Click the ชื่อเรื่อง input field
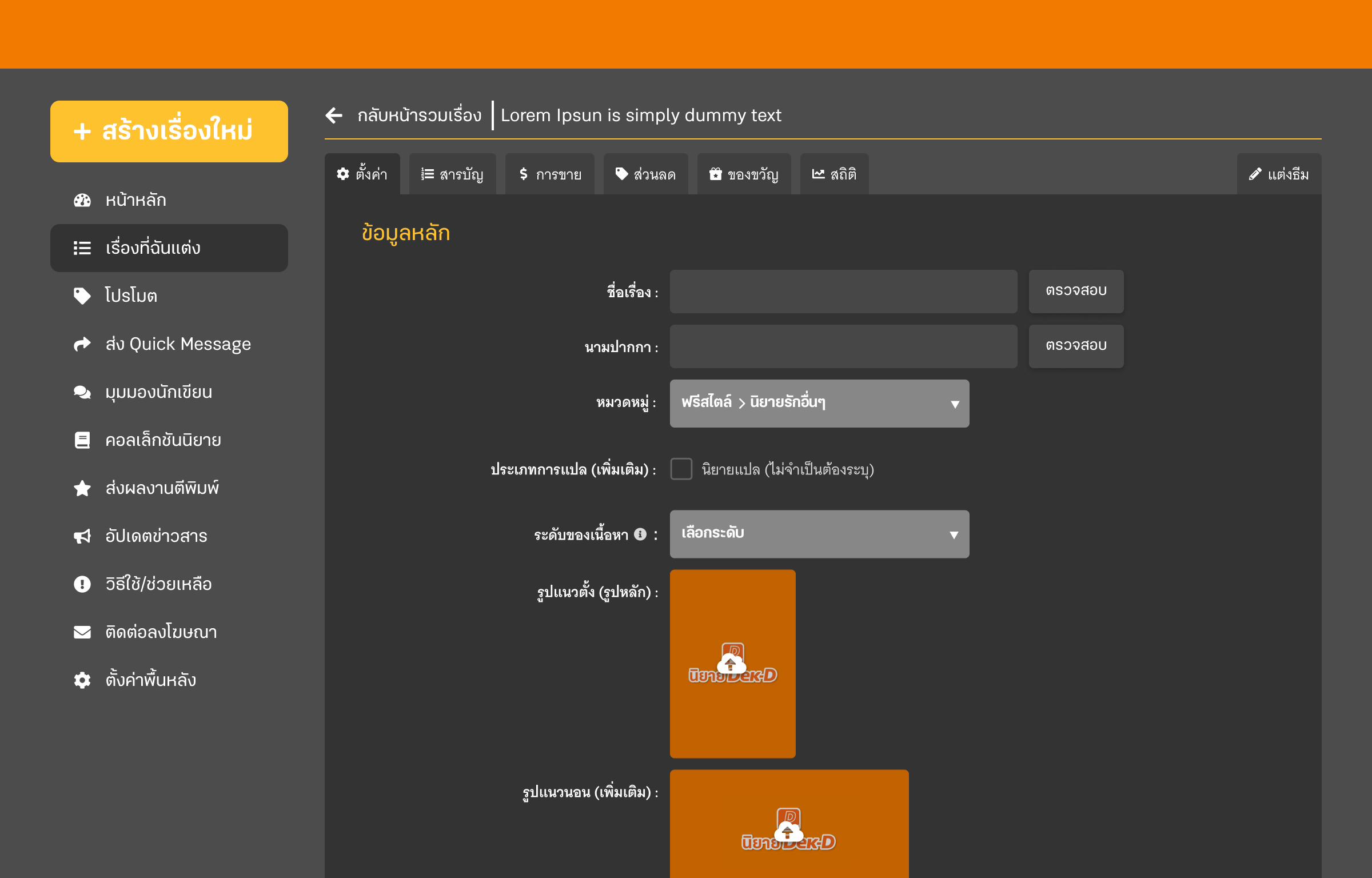The image size is (1372, 878). point(844,292)
